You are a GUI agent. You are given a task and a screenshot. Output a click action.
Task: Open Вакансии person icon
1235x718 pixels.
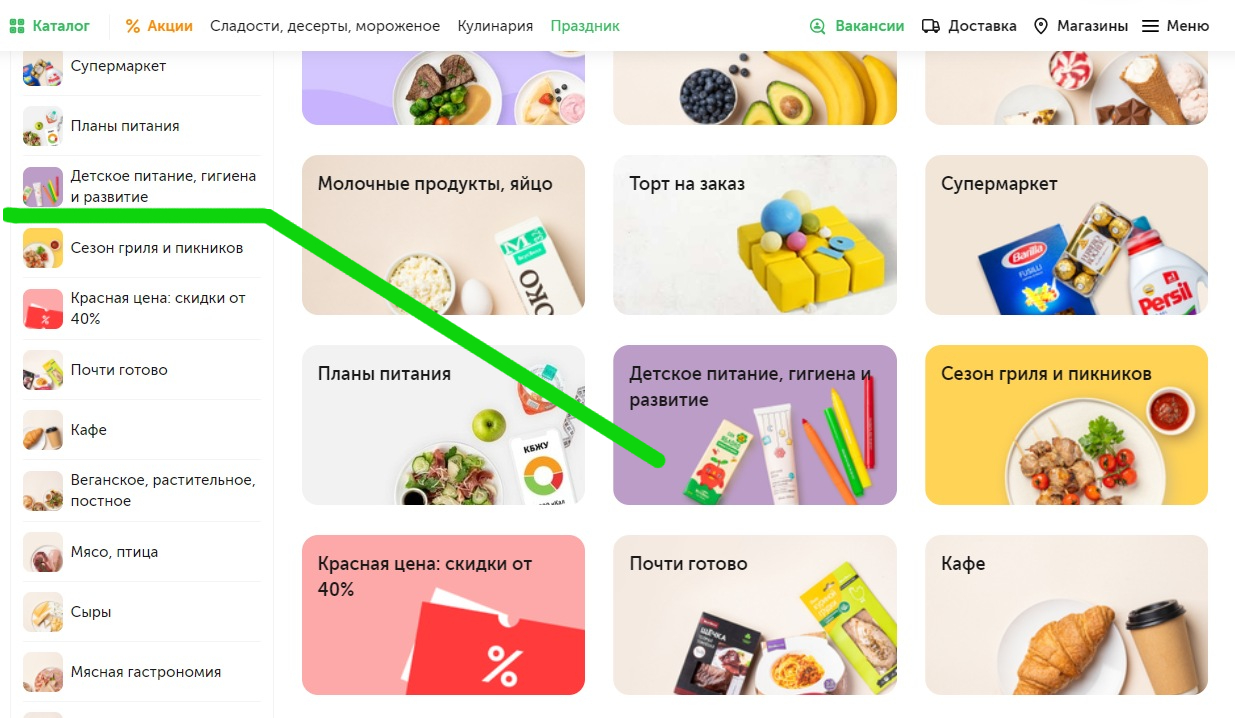tap(819, 26)
